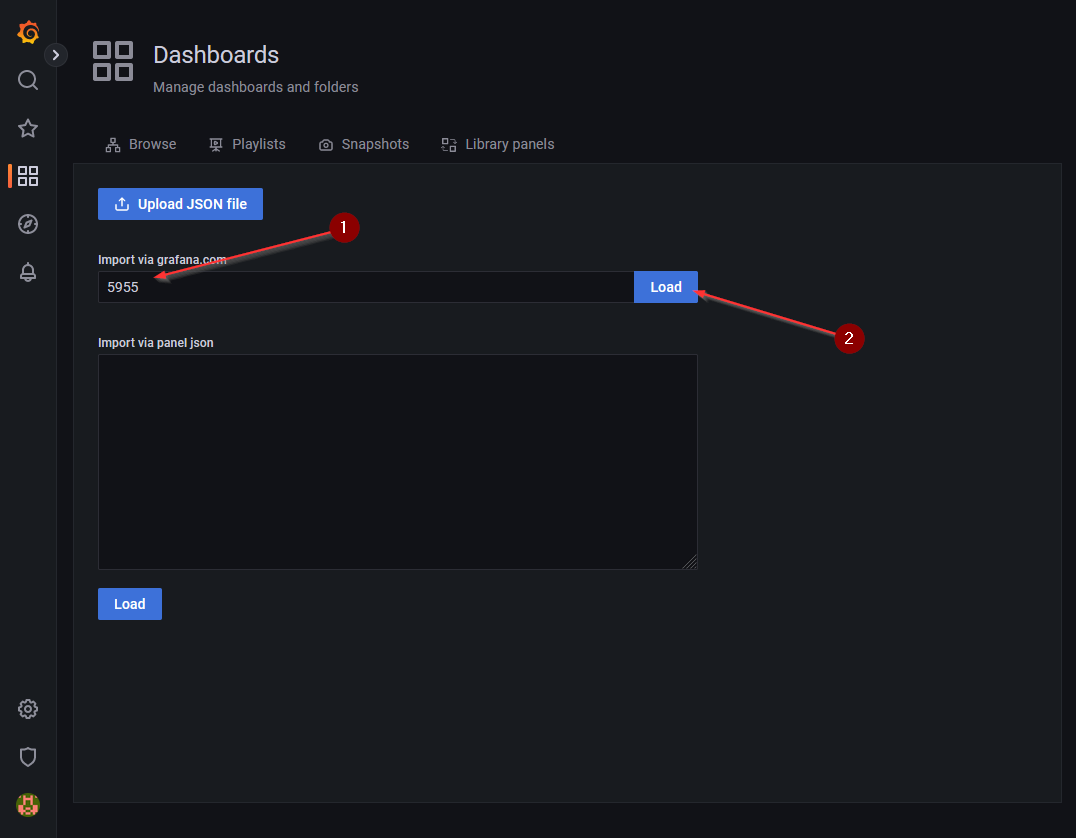
Task: Open the Search dashboards magnifier icon
Action: click(28, 80)
